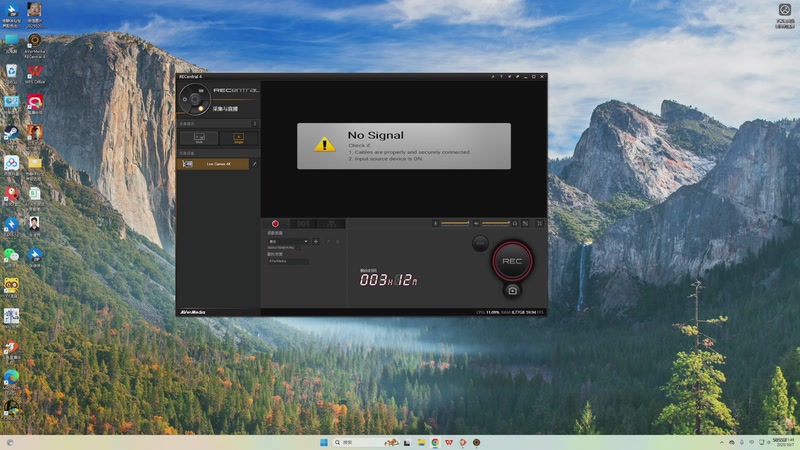Image resolution: width=800 pixels, height=450 pixels.
Task: Show hidden system tray icons
Action: (721, 442)
